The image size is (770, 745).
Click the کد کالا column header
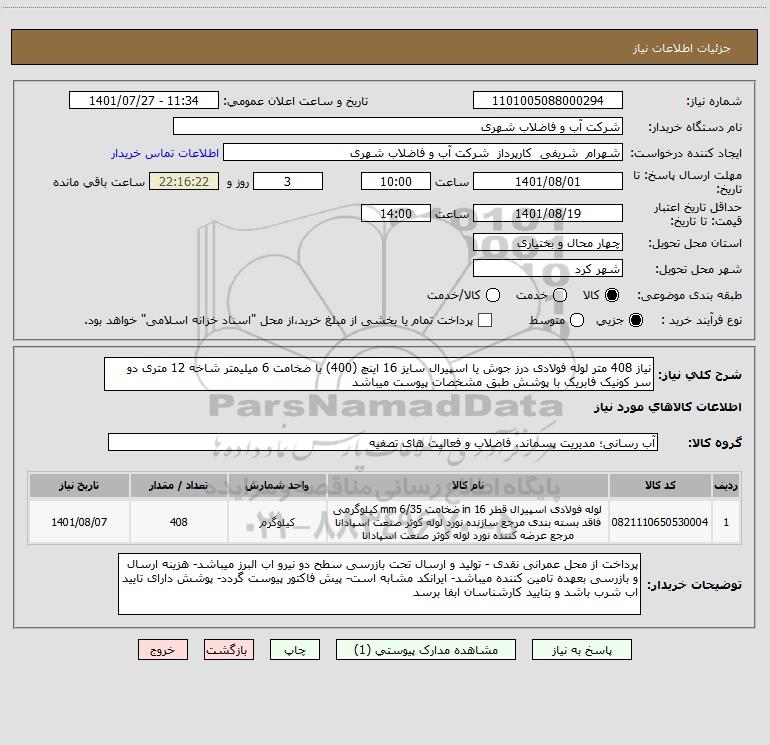tap(660, 485)
